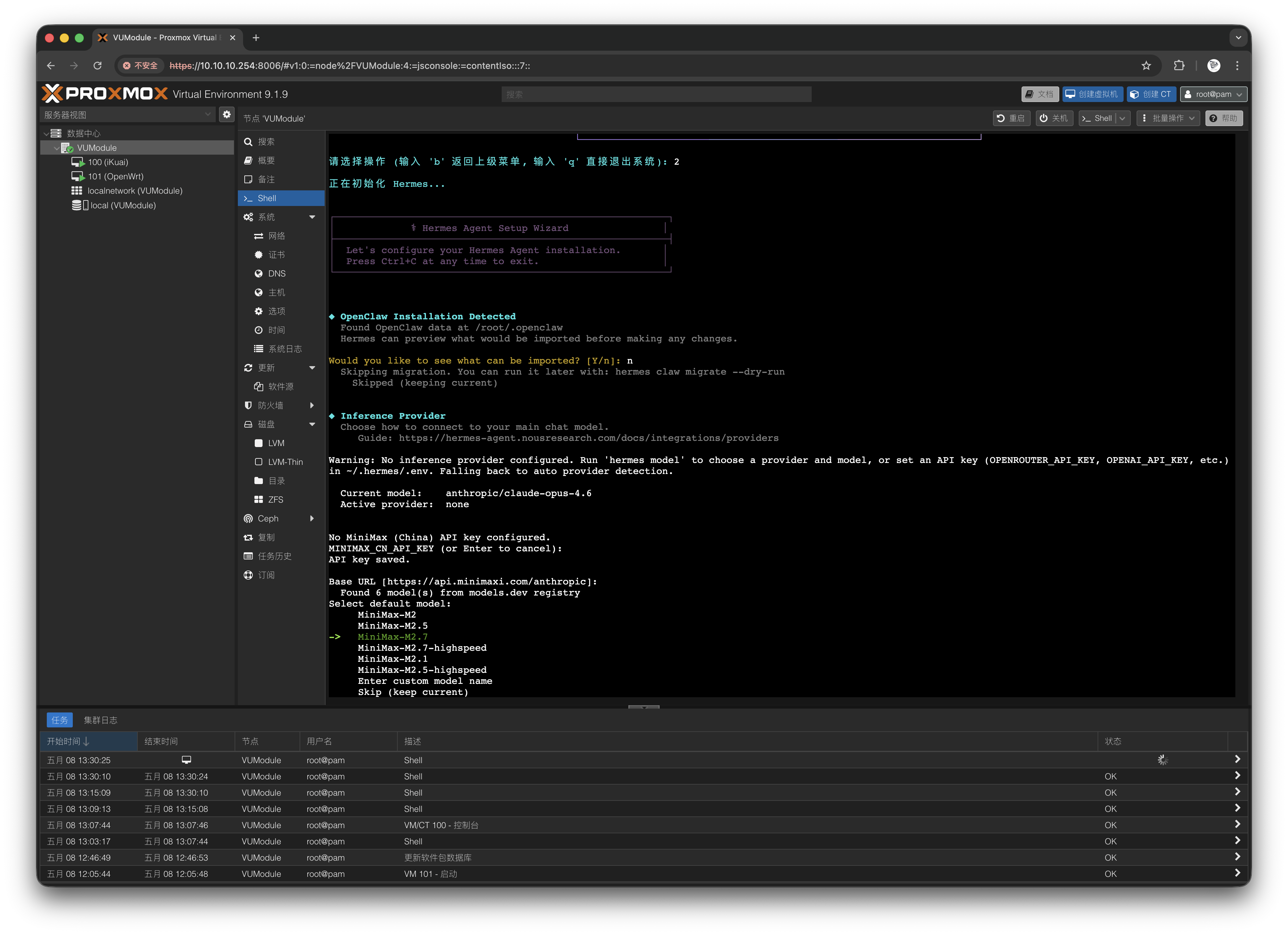Image resolution: width=1288 pixels, height=935 pixels.
Task: Bookmark this page with the star icon
Action: [x=1146, y=66]
